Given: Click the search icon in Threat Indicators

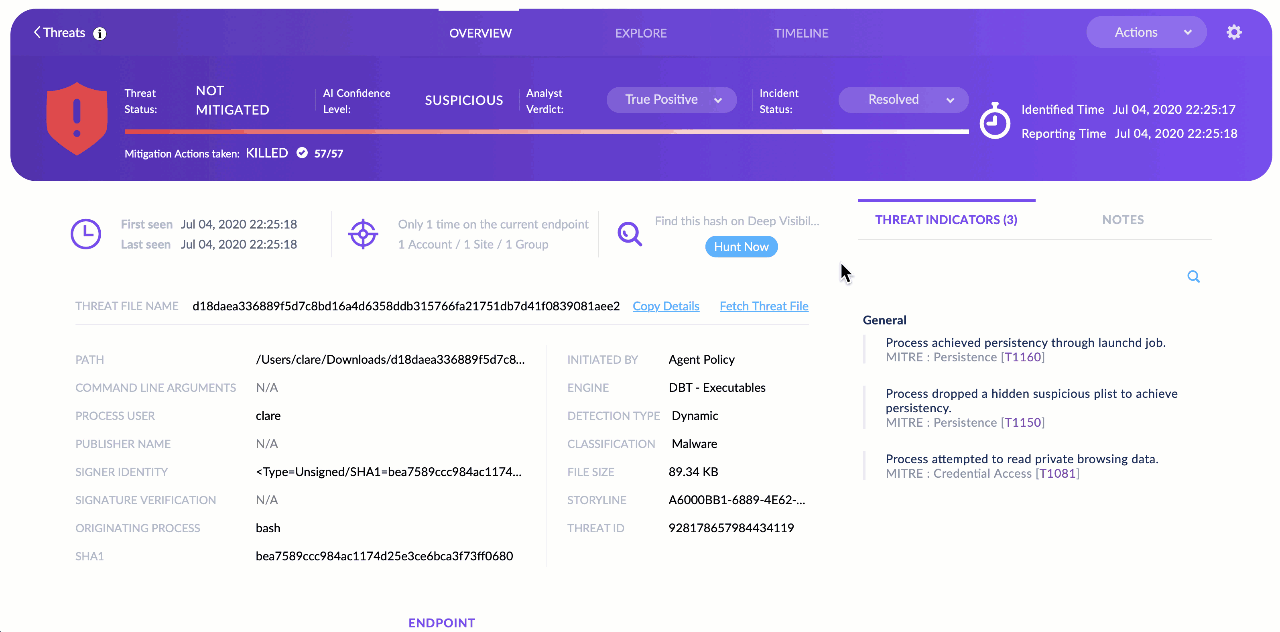Looking at the screenshot, I should (1193, 277).
